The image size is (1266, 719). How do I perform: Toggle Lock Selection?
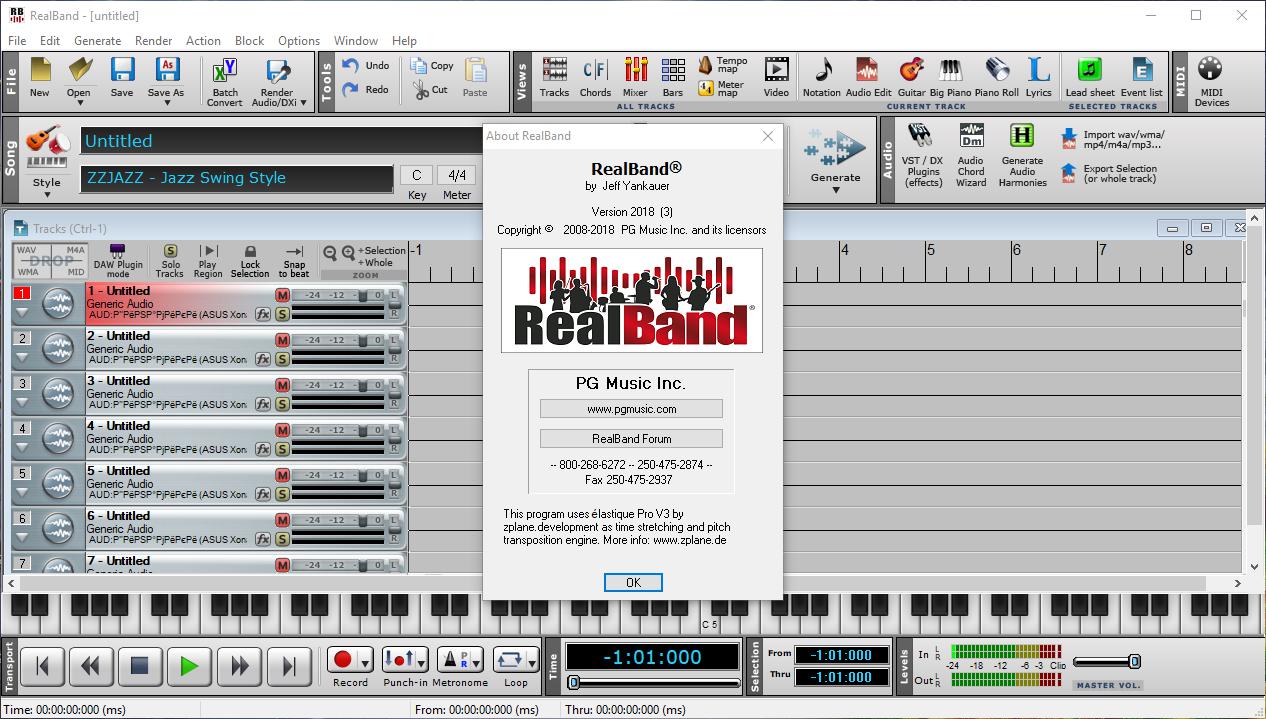pos(250,262)
